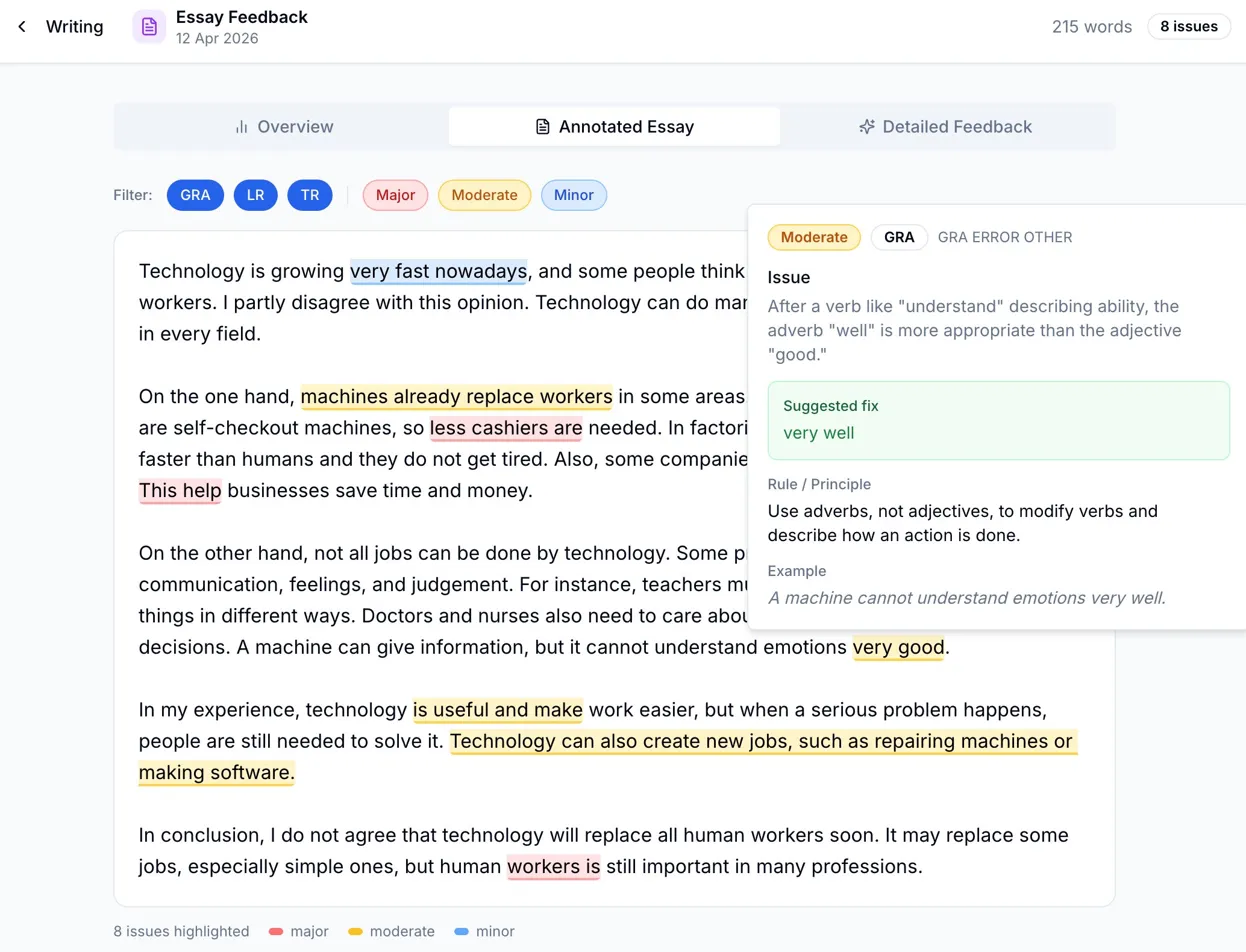Image resolution: width=1246 pixels, height=952 pixels.
Task: Switch to the Annotated Essay tab
Action: tap(614, 127)
